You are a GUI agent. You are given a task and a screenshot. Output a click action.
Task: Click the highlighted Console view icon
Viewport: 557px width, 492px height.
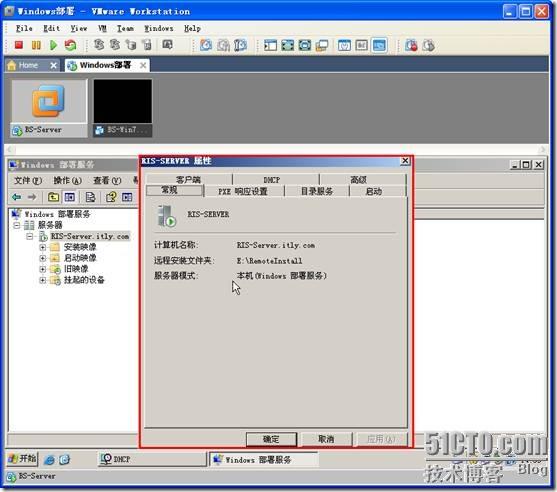pyautogui.click(x=379, y=45)
